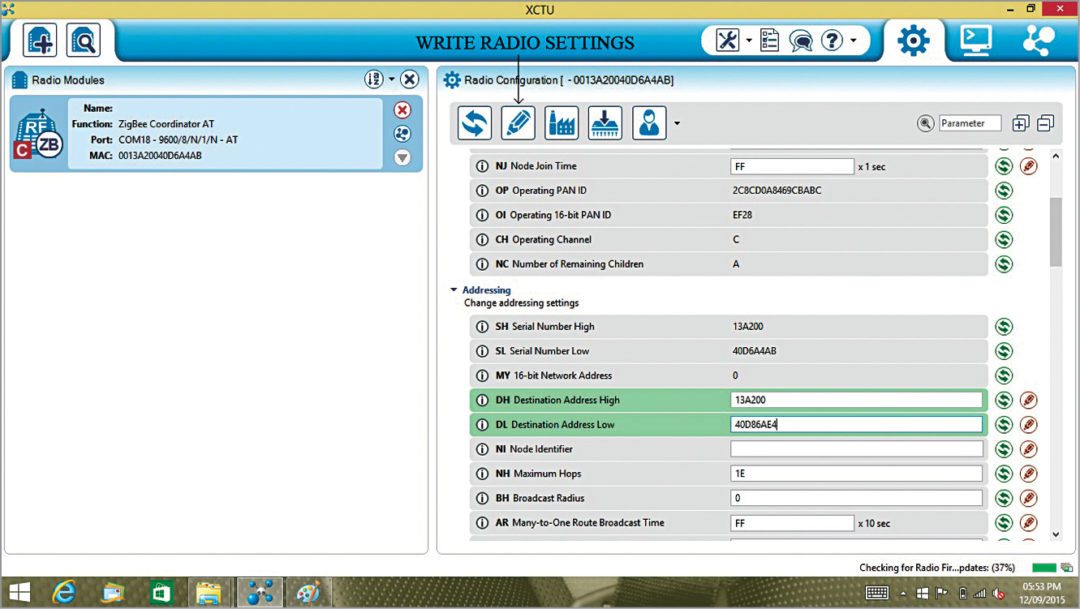Switch to Network working mode

click(1038, 40)
